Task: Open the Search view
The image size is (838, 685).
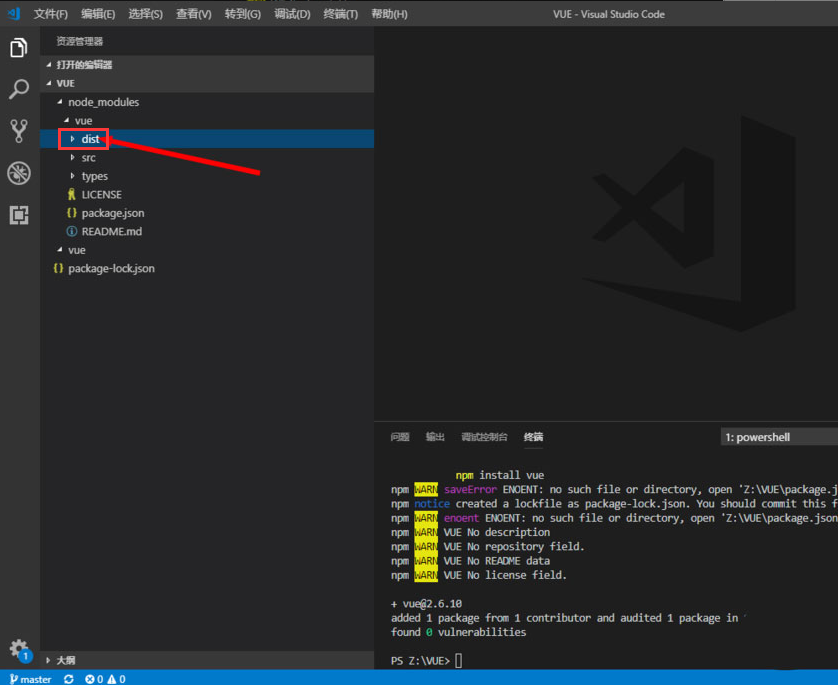Action: click(x=18, y=89)
